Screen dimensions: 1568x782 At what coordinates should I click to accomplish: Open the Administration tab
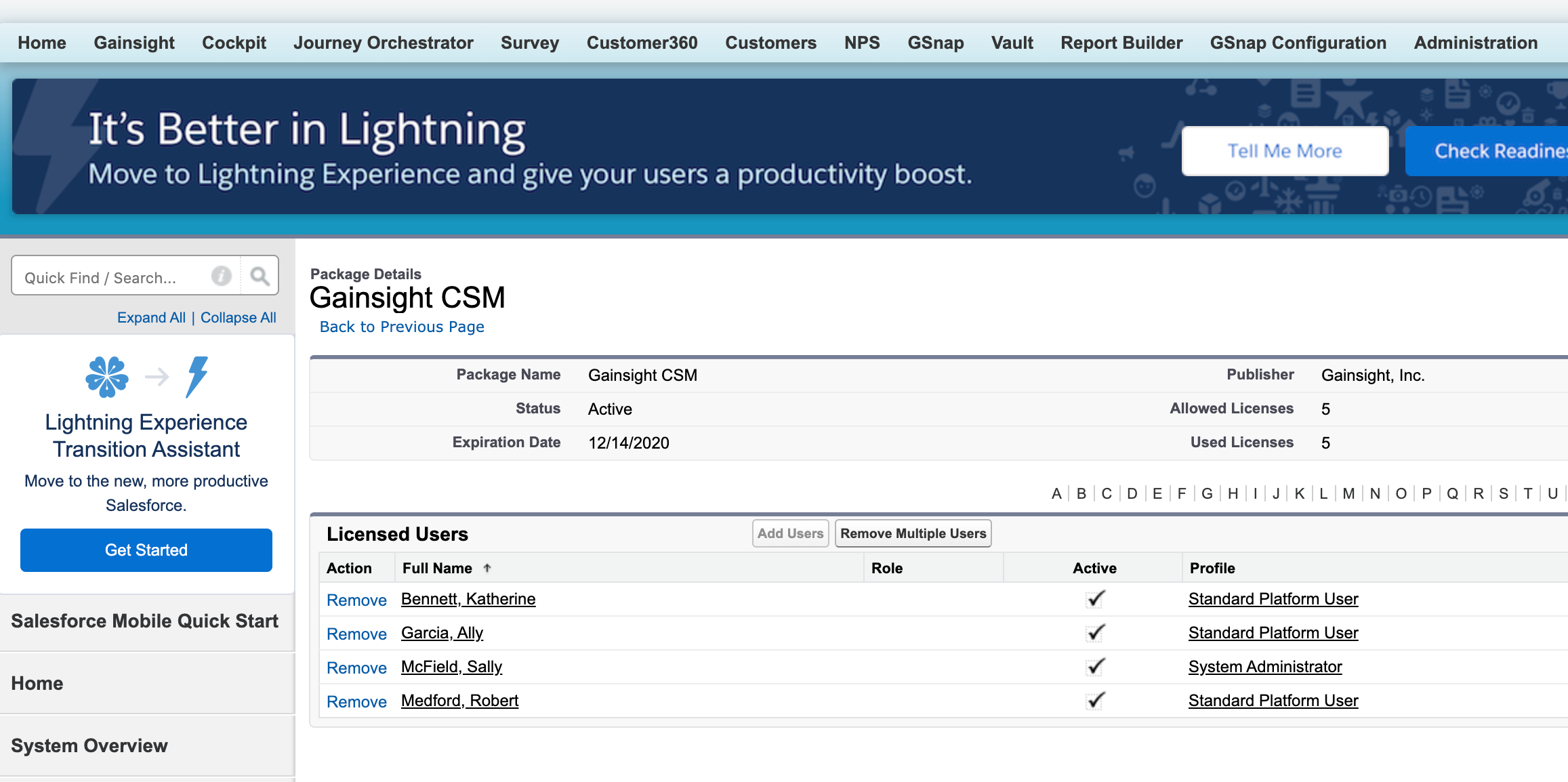(x=1476, y=43)
